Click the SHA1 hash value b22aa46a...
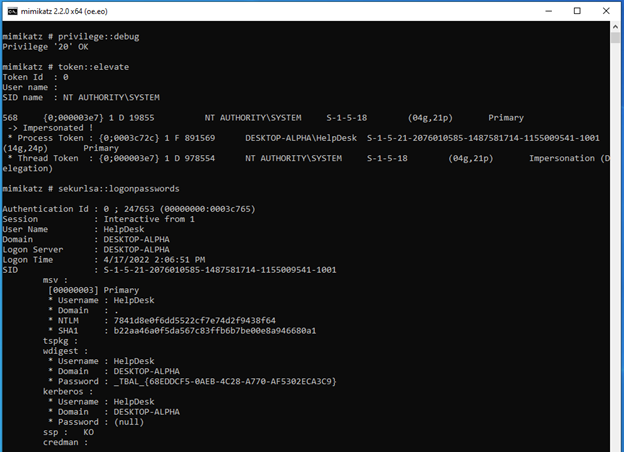Screen dimensions: 624x452 (215, 331)
